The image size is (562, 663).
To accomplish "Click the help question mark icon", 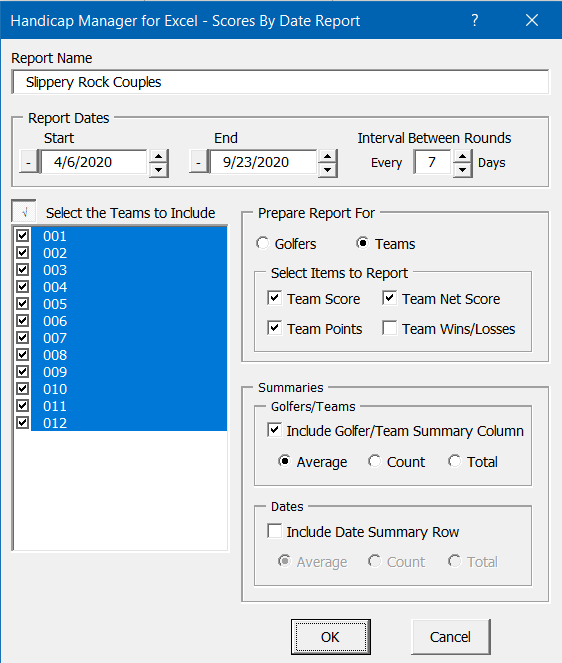I will [475, 20].
